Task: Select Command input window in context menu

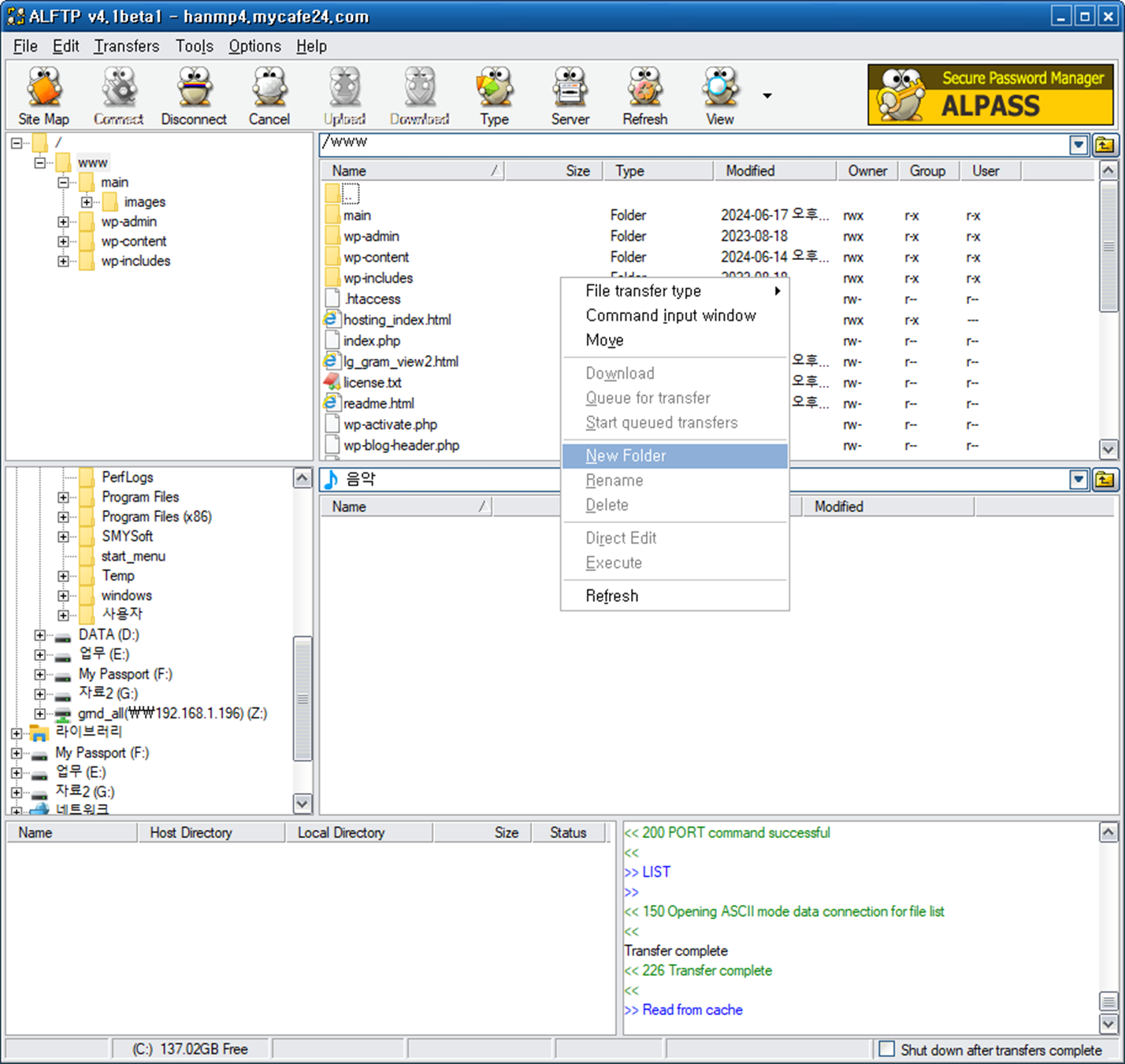Action: [675, 315]
